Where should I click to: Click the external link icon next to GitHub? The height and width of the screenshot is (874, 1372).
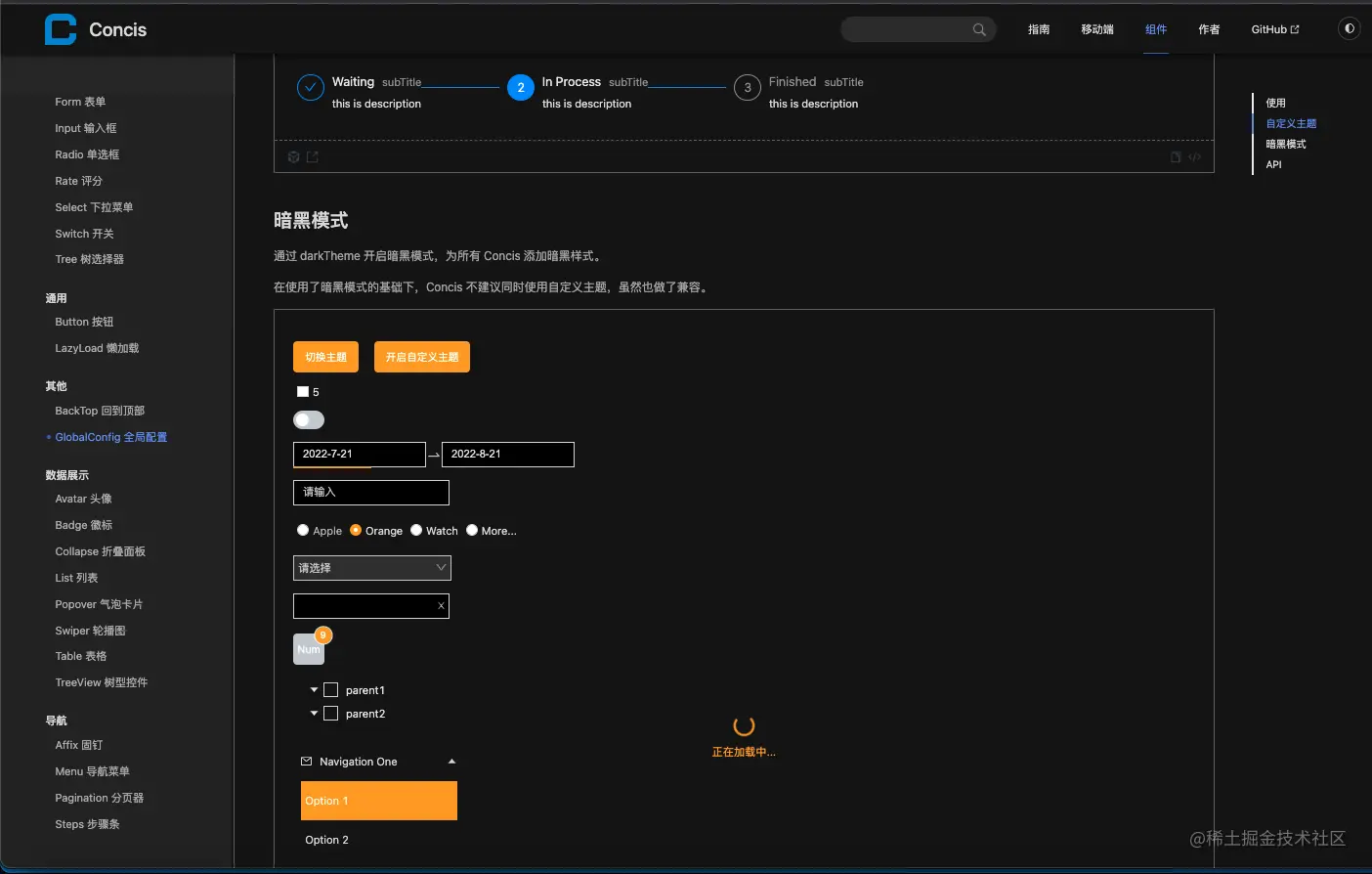pos(1295,29)
